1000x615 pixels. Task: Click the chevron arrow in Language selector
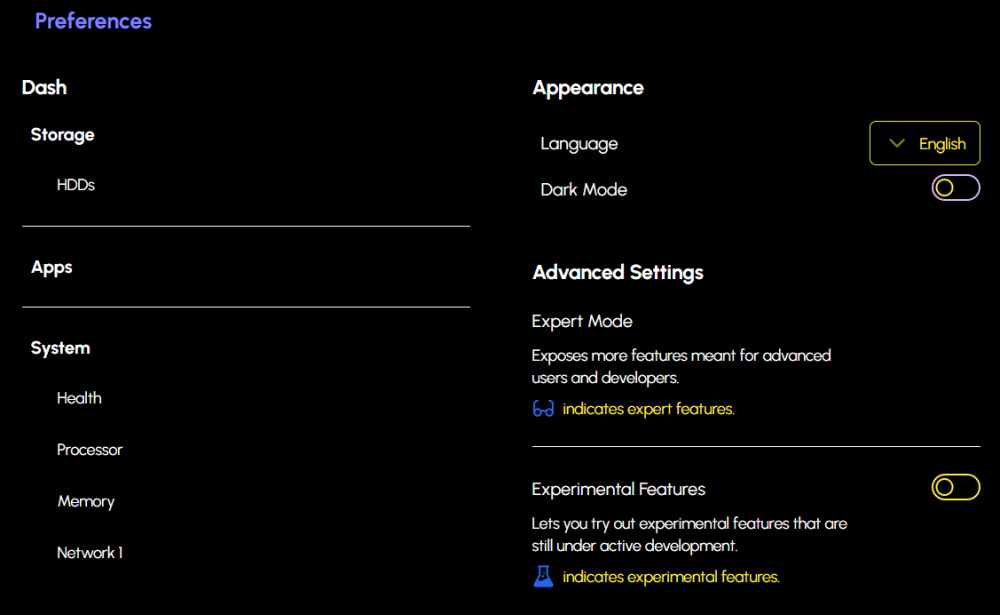coord(897,143)
